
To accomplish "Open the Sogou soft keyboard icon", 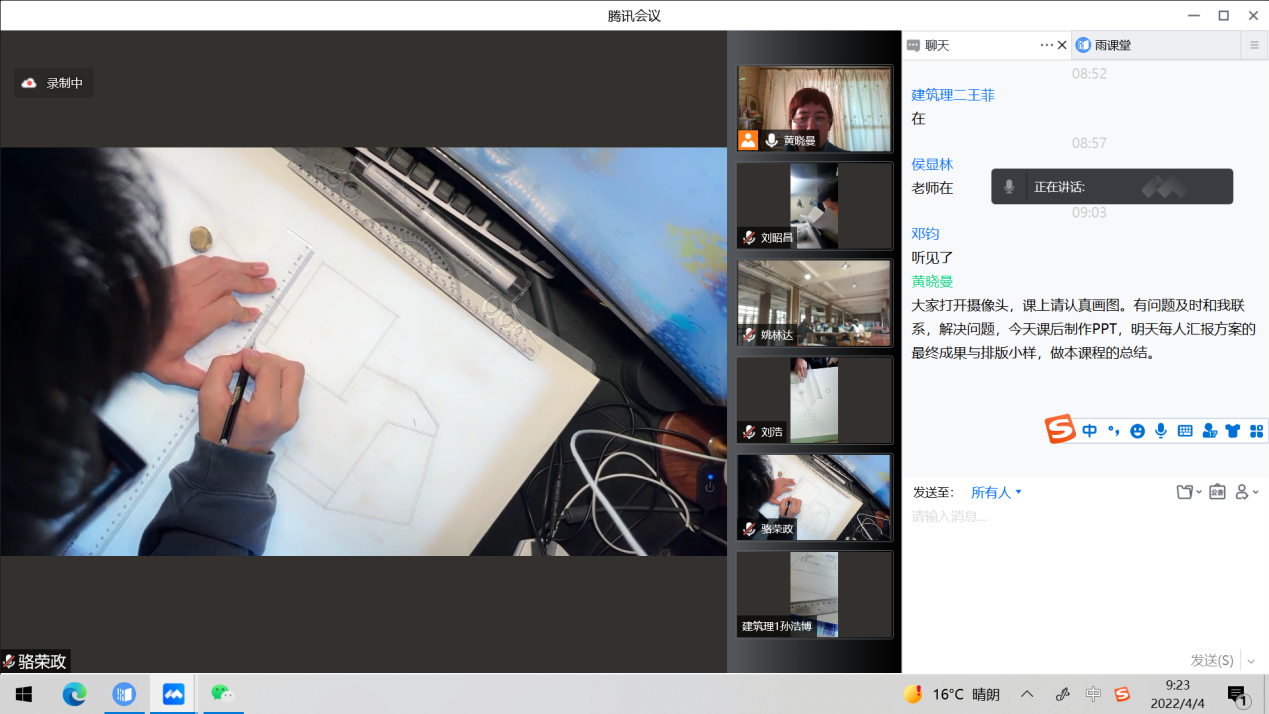I will tap(1185, 431).
